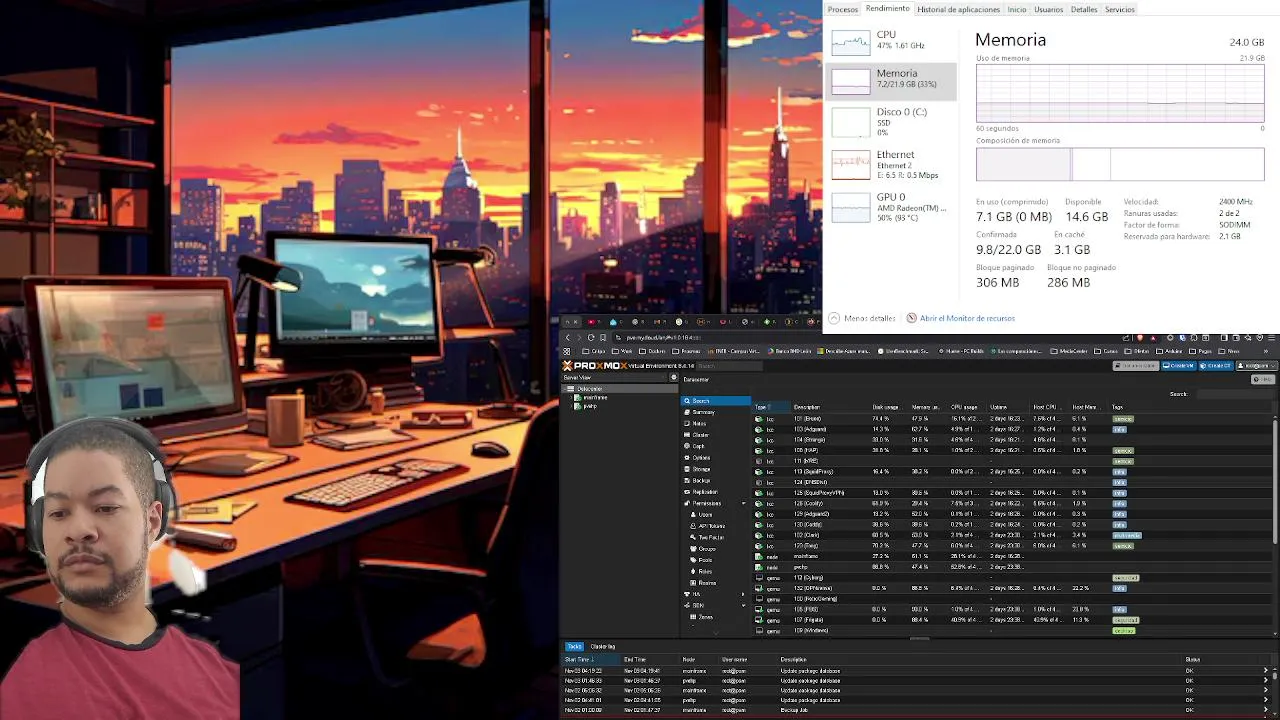
Task: Open the Server View dropdown
Action: pos(615,378)
